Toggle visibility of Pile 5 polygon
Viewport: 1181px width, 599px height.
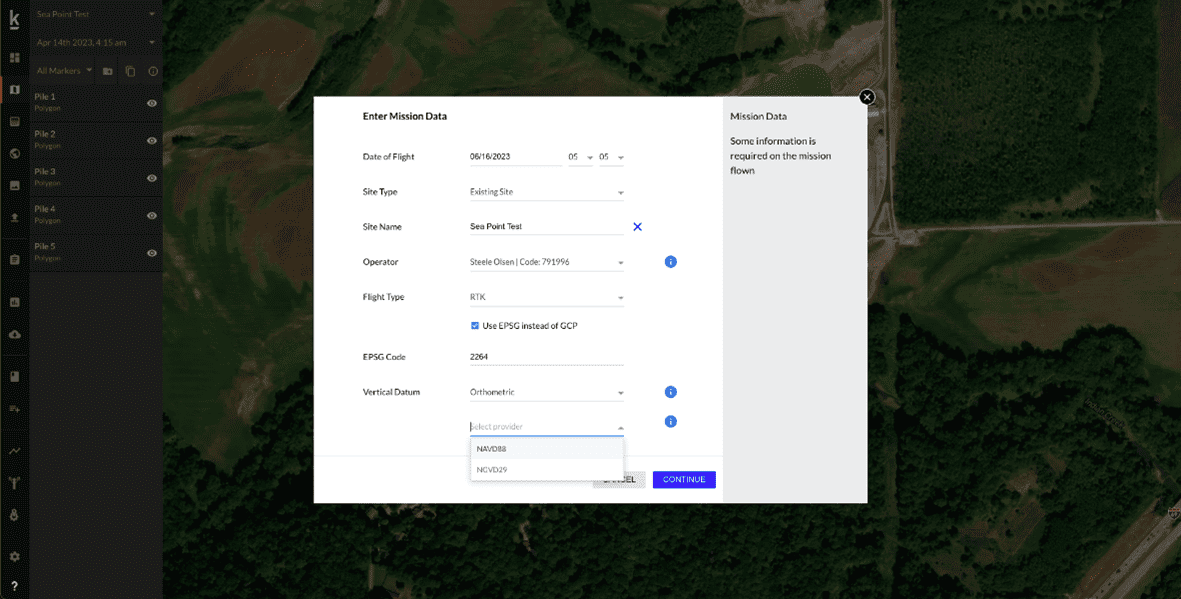(x=151, y=252)
